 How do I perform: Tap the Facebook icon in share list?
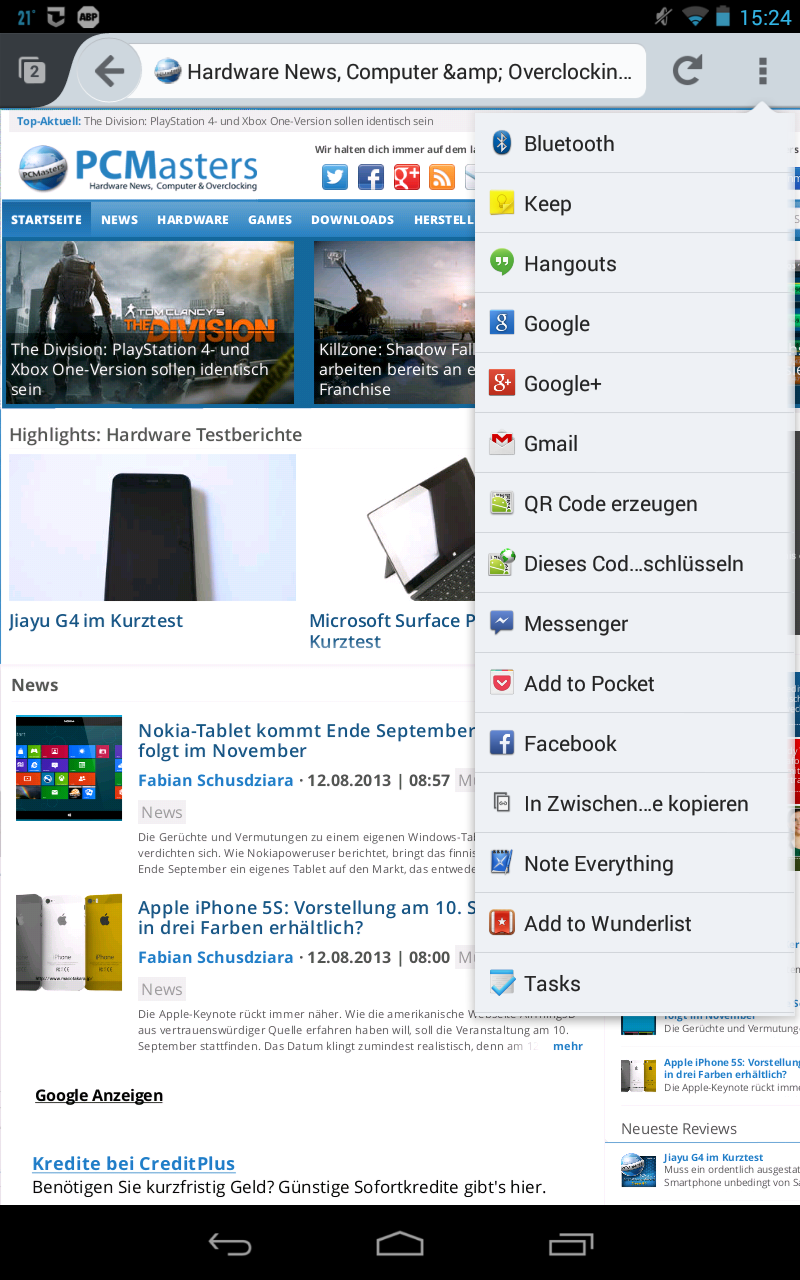502,743
